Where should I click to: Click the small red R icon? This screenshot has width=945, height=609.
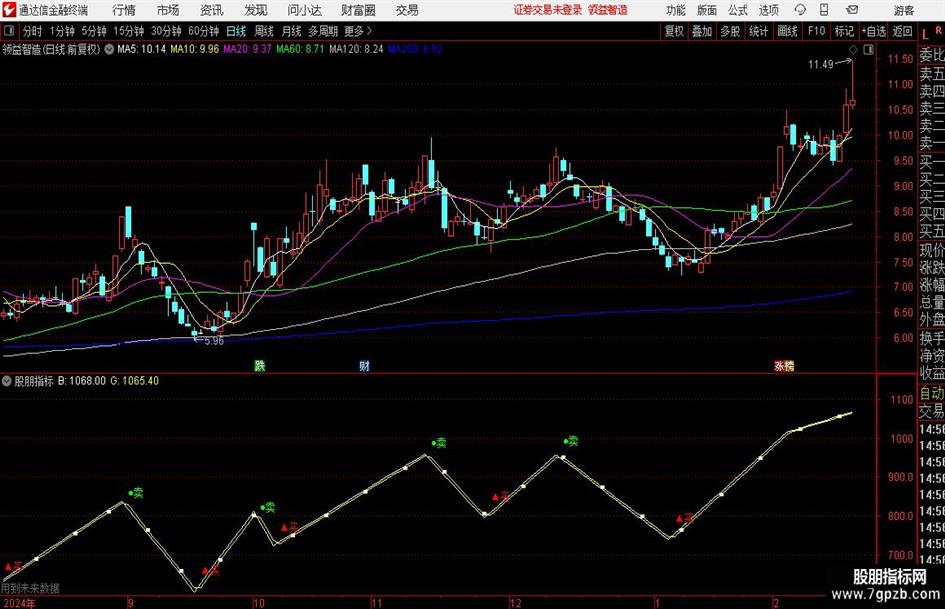coord(938,30)
